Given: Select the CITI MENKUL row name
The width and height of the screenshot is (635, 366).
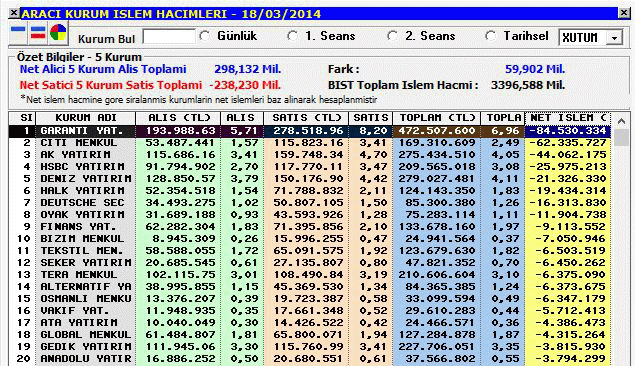Looking at the screenshot, I should 79,143.
